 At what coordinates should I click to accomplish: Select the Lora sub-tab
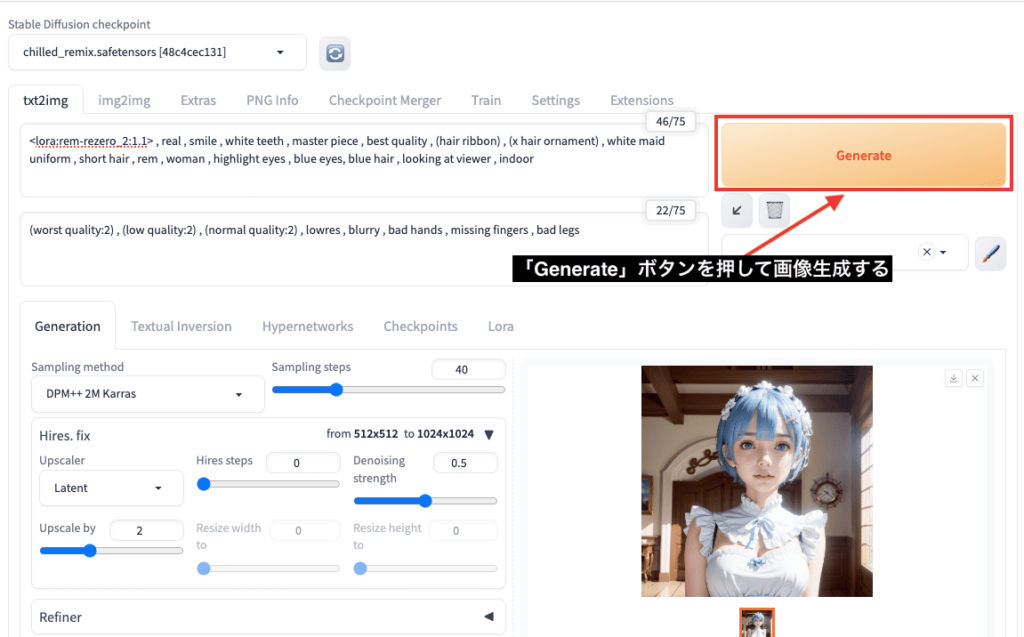click(x=501, y=326)
